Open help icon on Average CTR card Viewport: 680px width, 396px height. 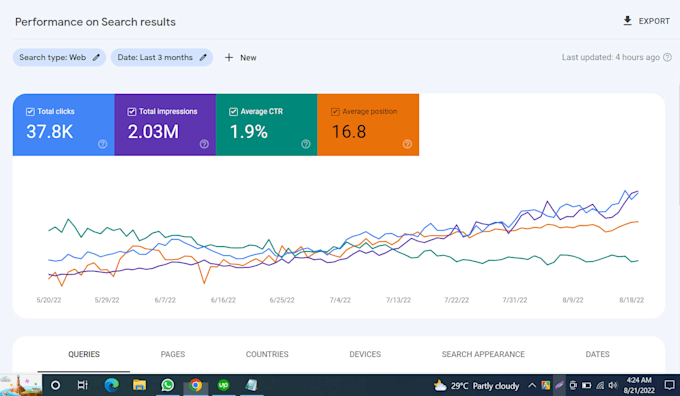[x=306, y=144]
